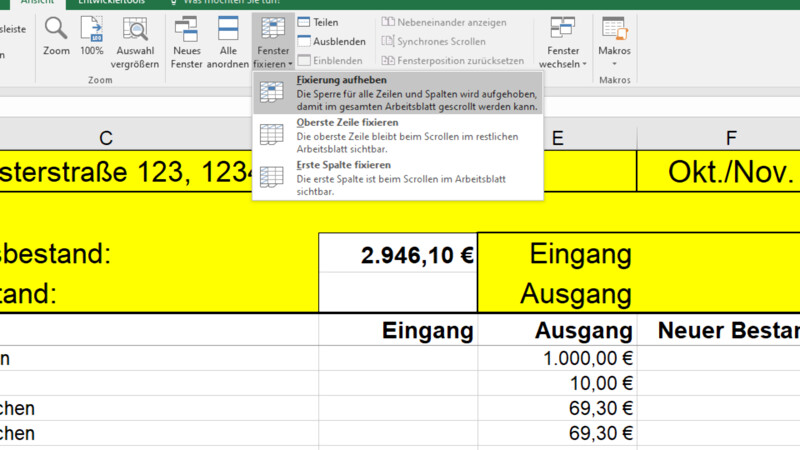
Task: Select Oberste Zeile fixieren entry
Action: [398, 135]
